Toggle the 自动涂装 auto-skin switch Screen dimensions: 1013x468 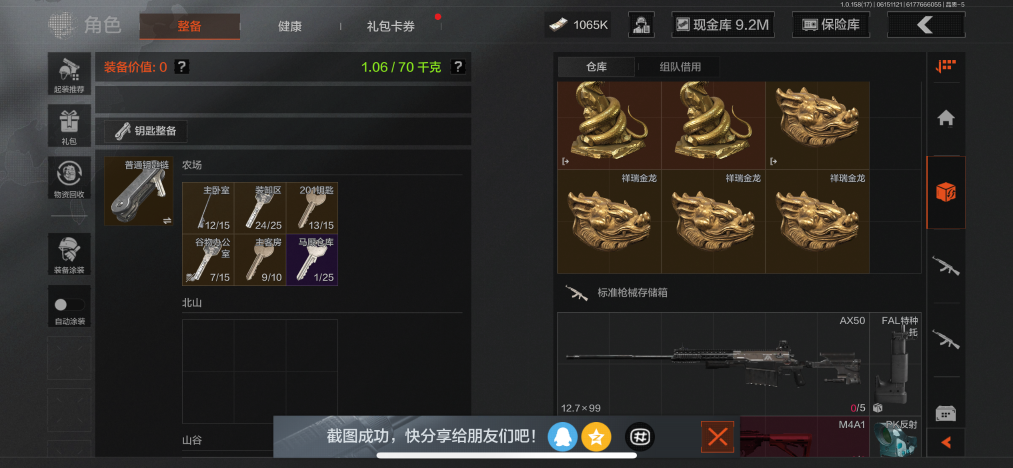pyautogui.click(x=69, y=304)
